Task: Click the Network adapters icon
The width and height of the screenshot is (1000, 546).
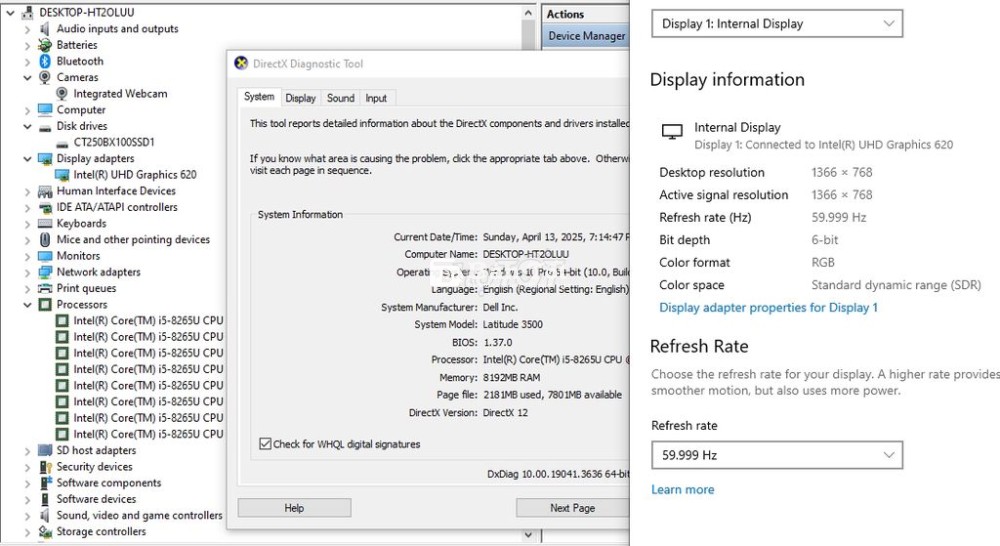Action: tap(45, 272)
